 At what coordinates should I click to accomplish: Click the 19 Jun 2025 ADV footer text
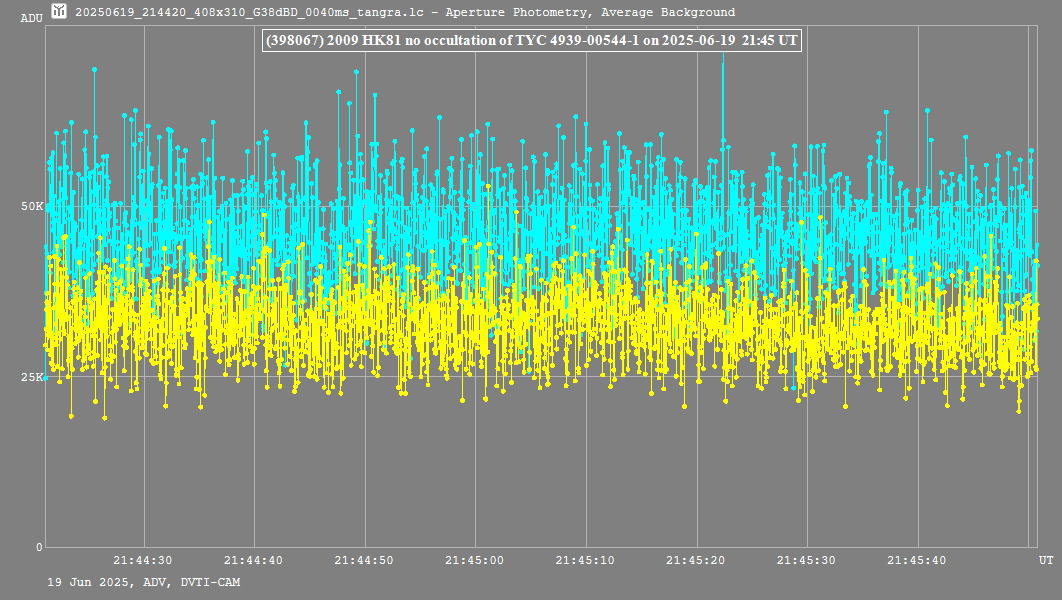pos(144,582)
